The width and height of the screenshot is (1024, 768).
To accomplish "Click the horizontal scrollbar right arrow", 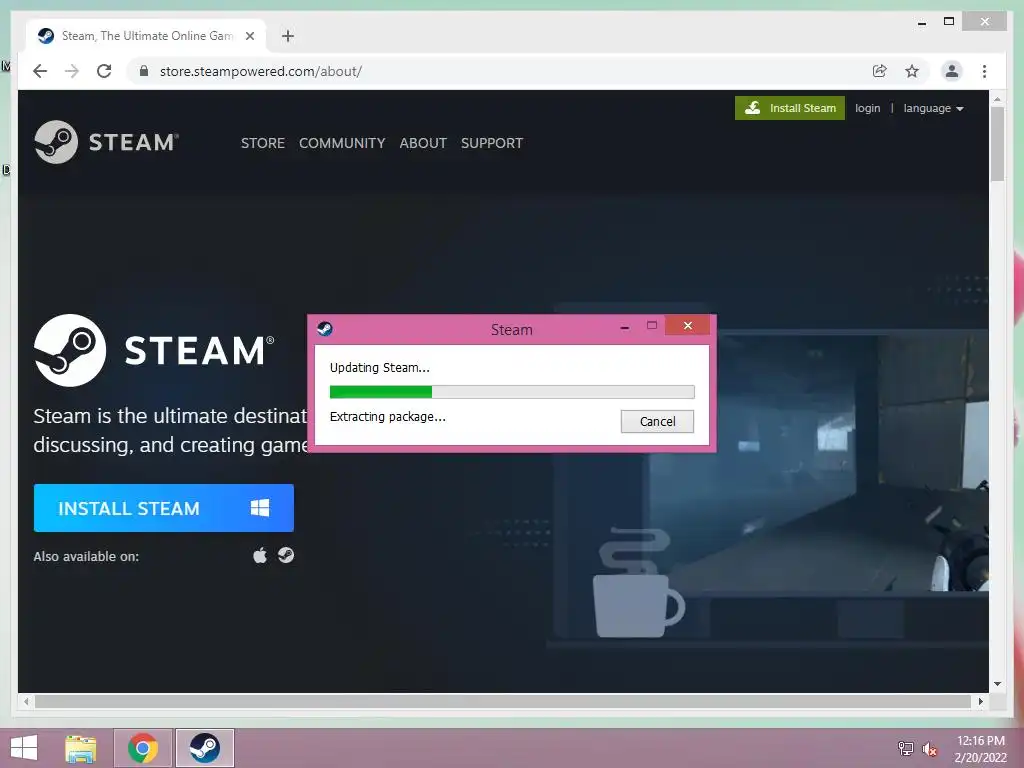I will click(980, 701).
